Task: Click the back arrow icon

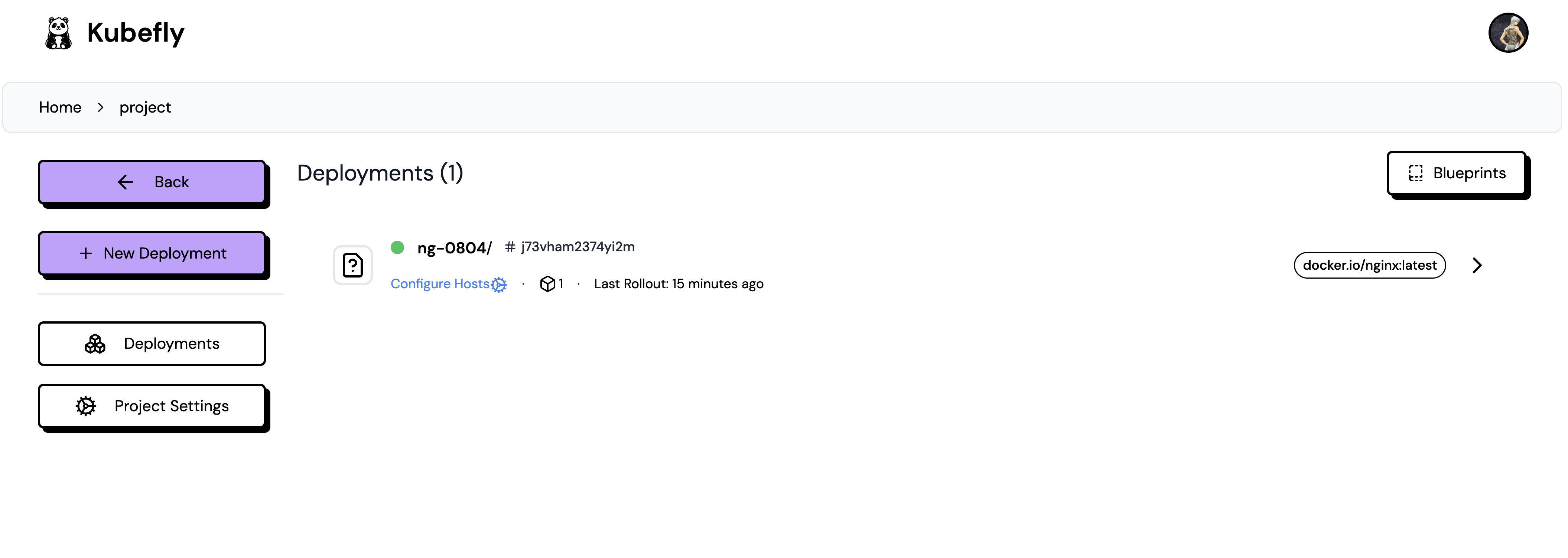Action: pyautogui.click(x=126, y=182)
